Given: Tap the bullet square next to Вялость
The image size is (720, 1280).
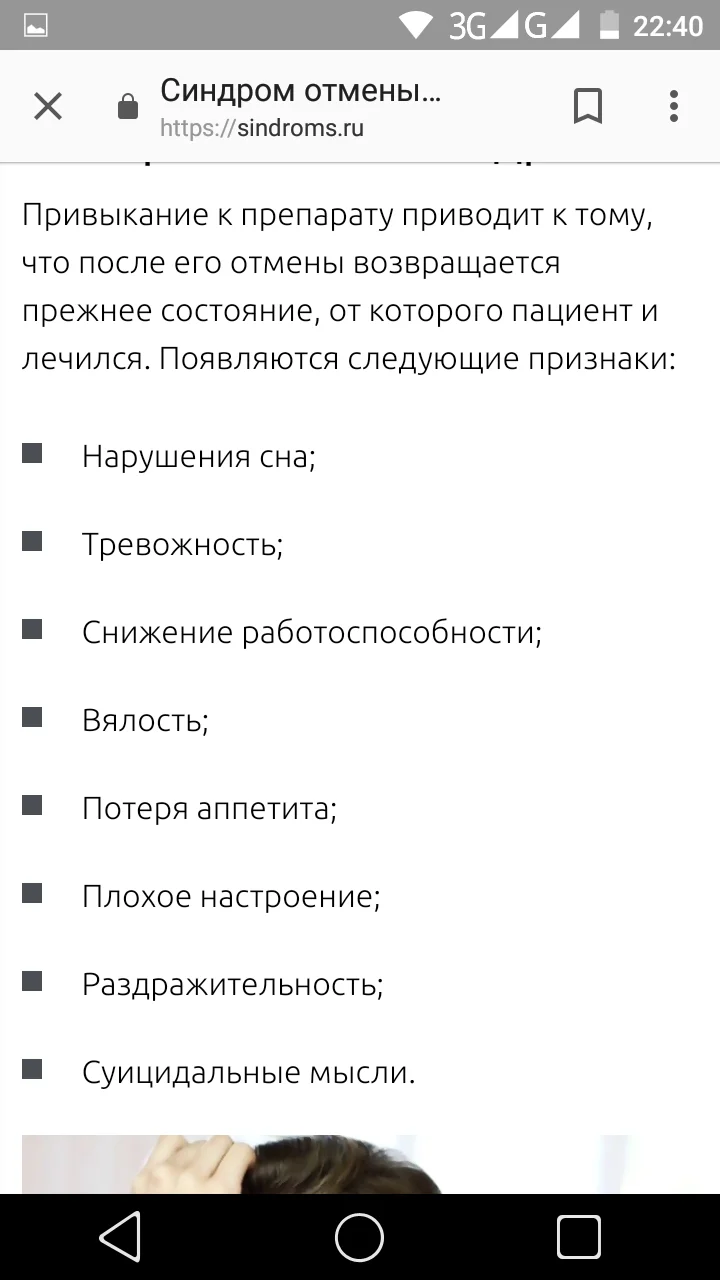Looking at the screenshot, I should [31, 717].
